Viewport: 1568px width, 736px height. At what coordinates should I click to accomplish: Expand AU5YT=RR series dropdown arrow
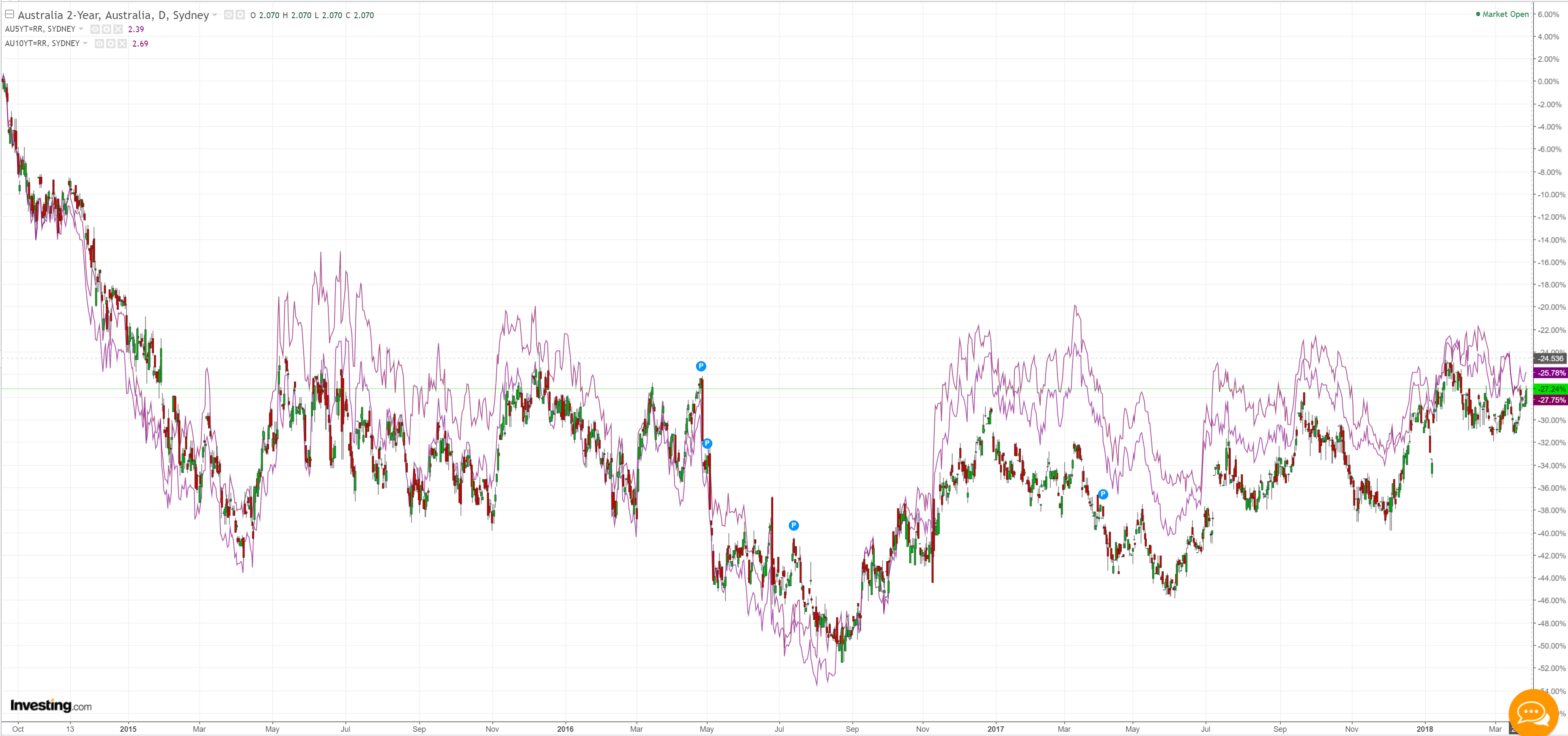(x=81, y=29)
